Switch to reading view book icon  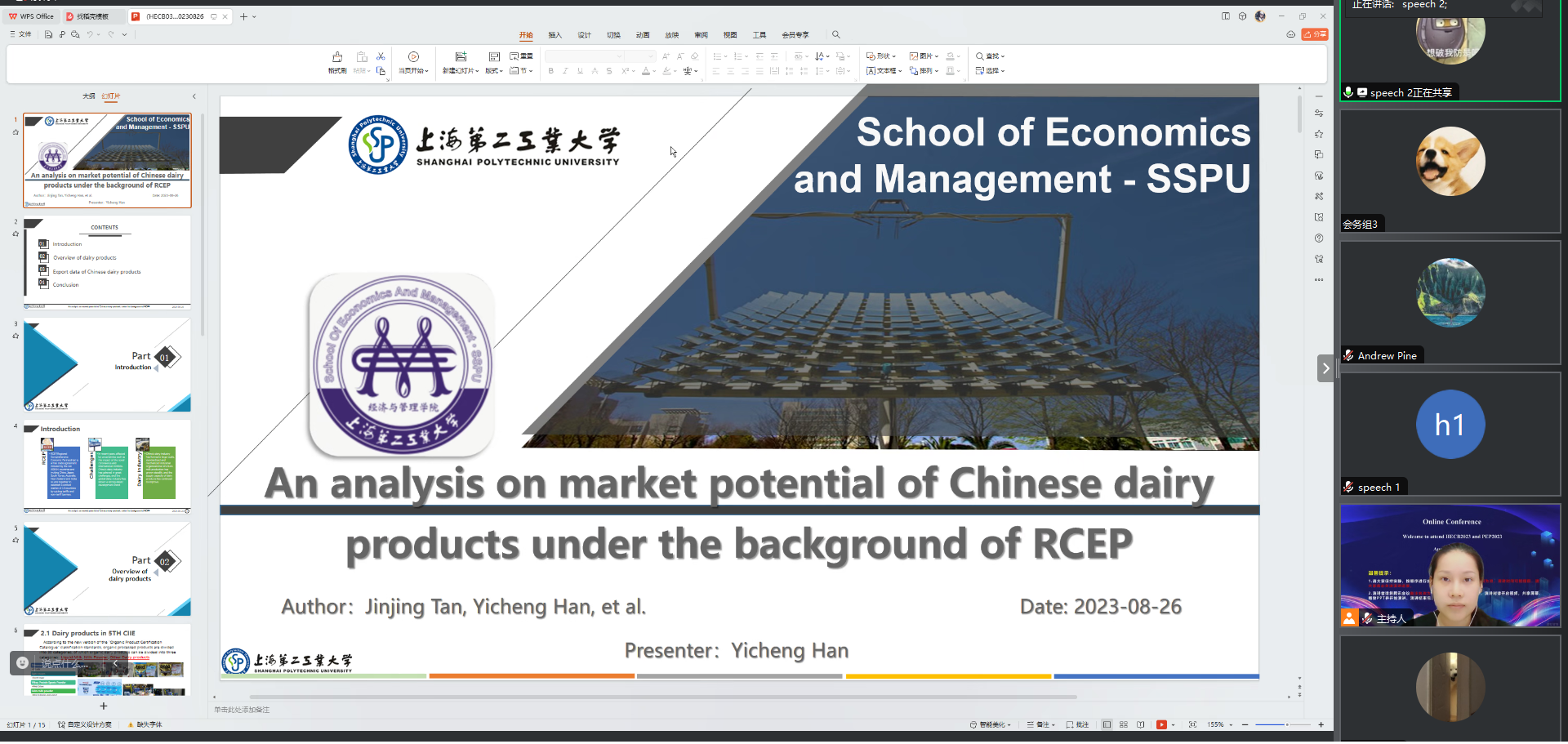pos(1140,724)
